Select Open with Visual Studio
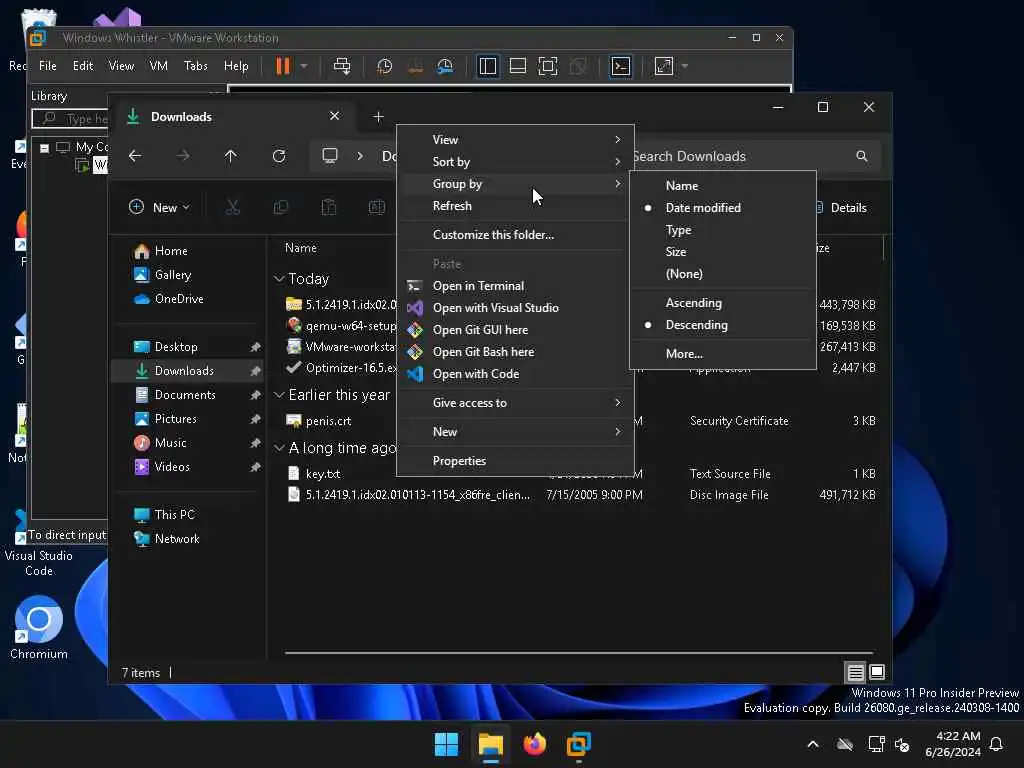Image resolution: width=1024 pixels, height=768 pixels. click(x=515, y=308)
